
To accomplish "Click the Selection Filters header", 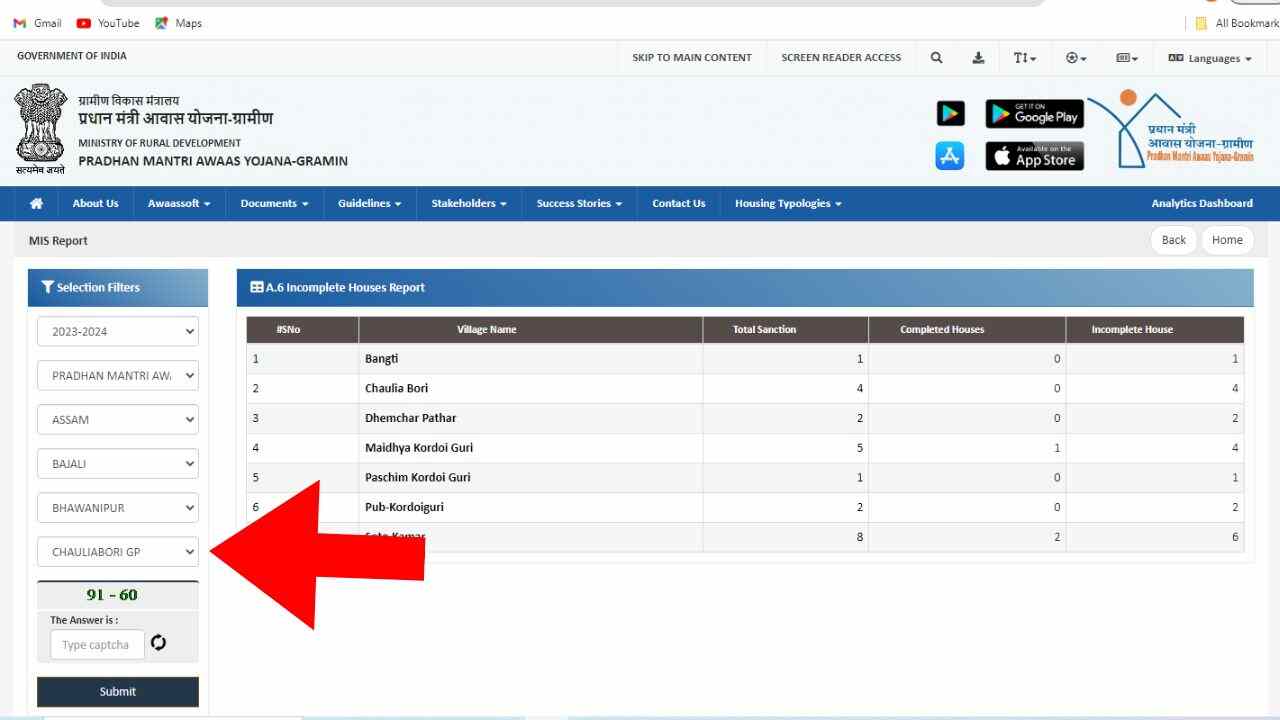I will [118, 288].
